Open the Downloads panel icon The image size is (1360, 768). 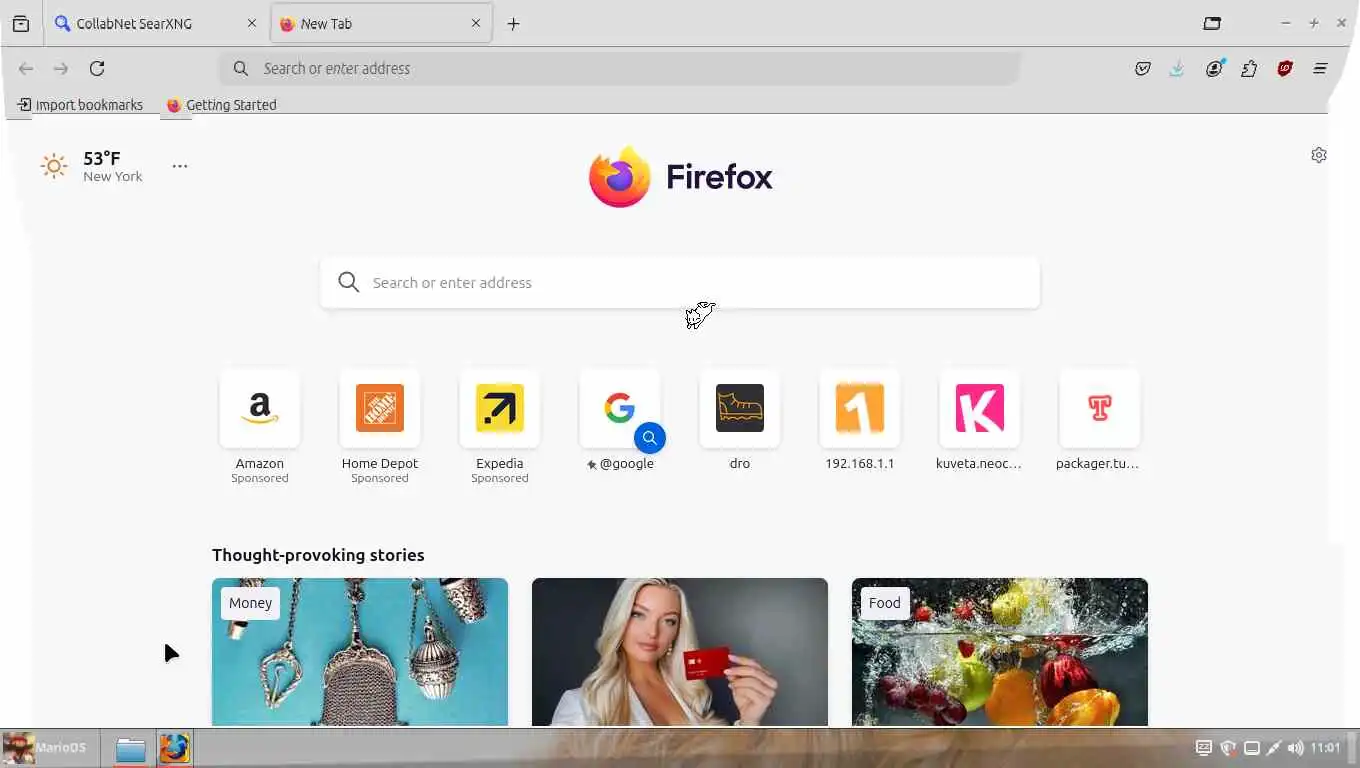pos(1177,69)
